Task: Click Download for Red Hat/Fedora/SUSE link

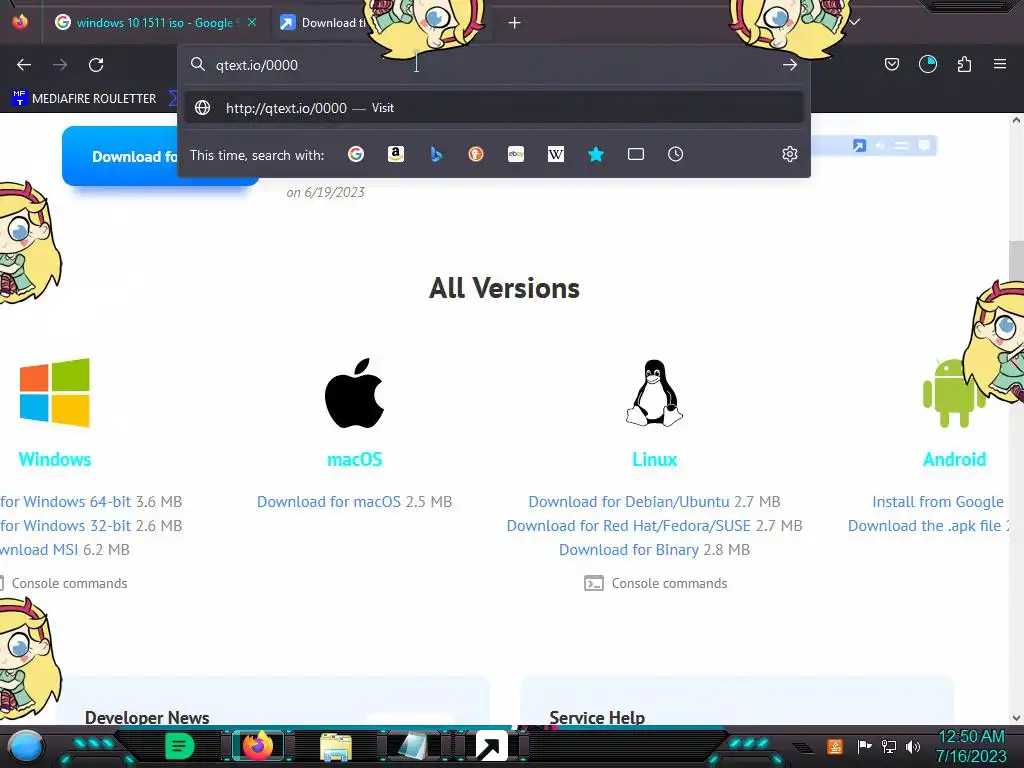Action: pyautogui.click(x=629, y=526)
